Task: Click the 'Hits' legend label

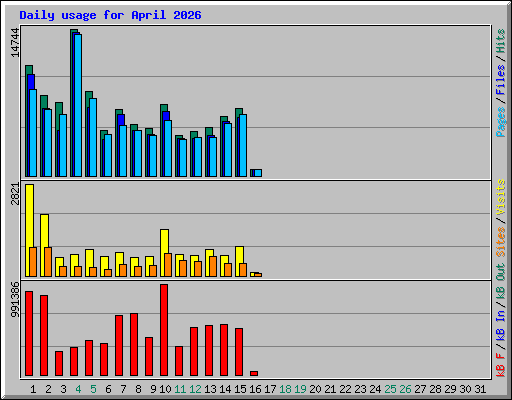Action: click(x=501, y=41)
